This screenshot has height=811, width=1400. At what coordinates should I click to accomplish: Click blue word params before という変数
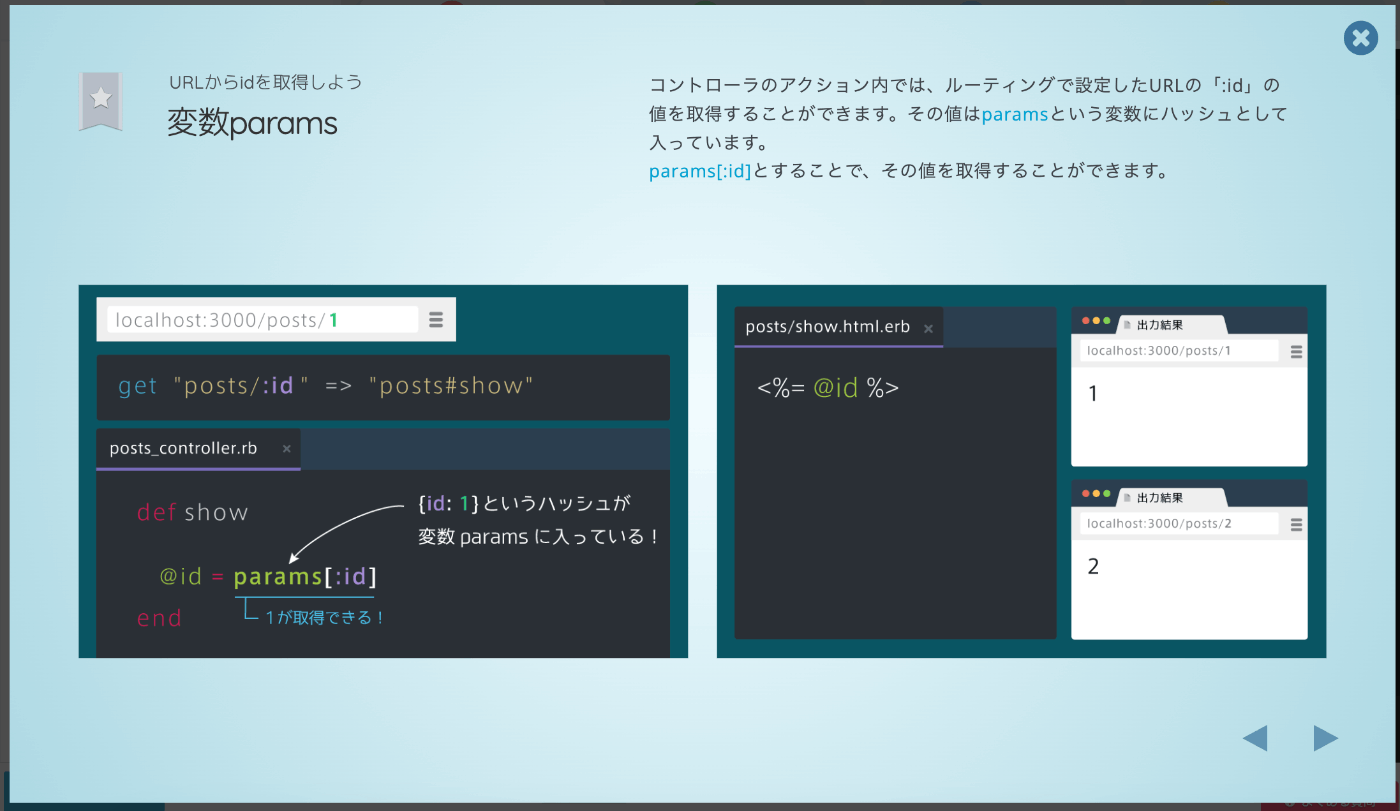pos(1014,114)
